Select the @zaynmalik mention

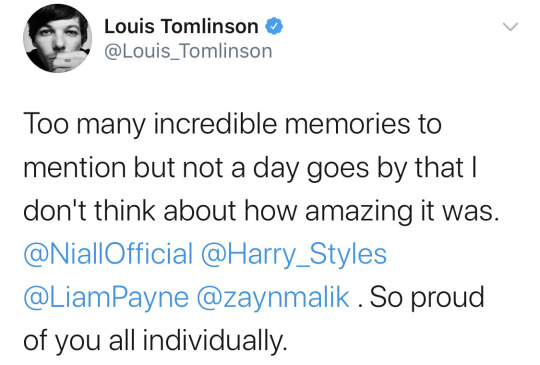pyautogui.click(x=273, y=298)
